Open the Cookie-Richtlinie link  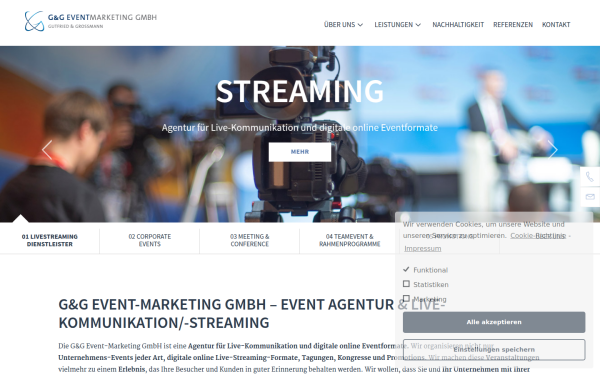pyautogui.click(x=538, y=236)
